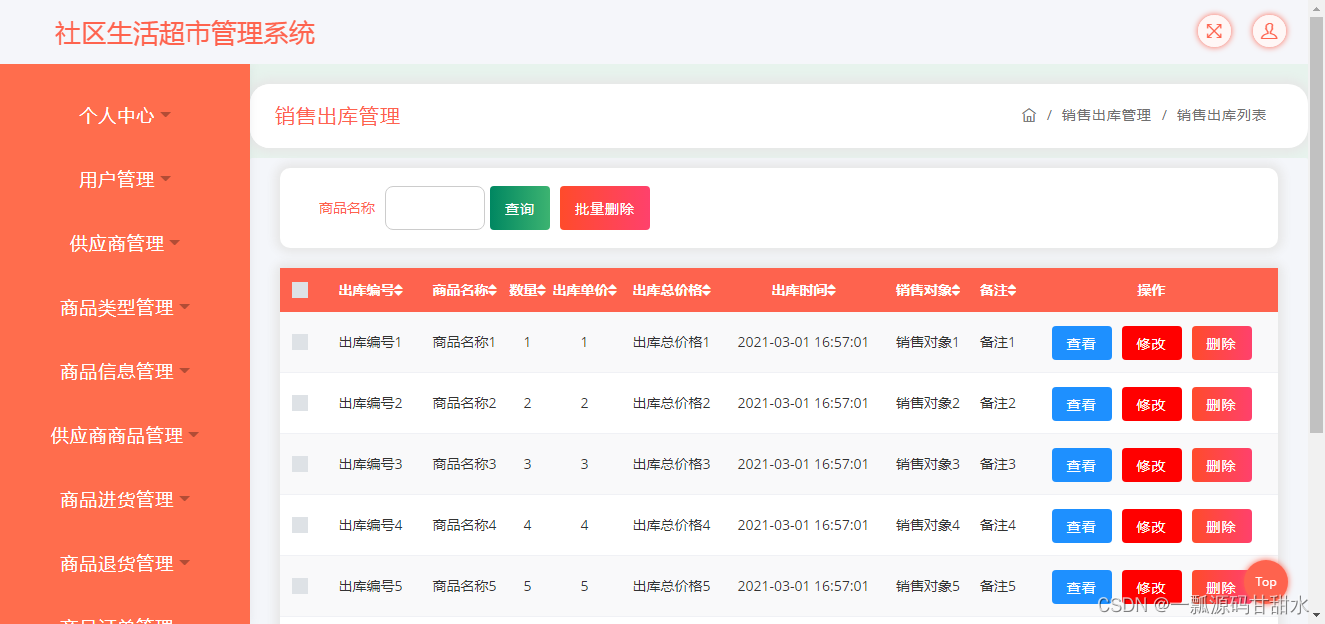Viewport: 1325px width, 624px height.
Task: Expand the 供应商管理 sidebar menu
Action: [x=125, y=243]
